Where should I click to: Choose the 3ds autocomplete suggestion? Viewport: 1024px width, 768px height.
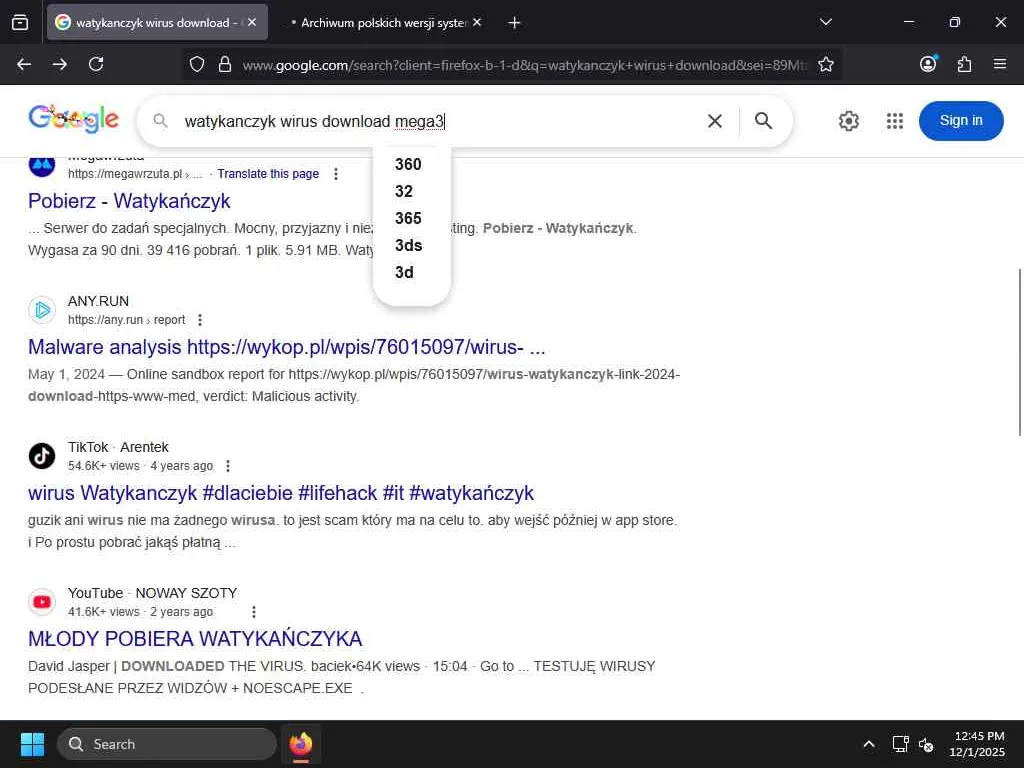411,246
